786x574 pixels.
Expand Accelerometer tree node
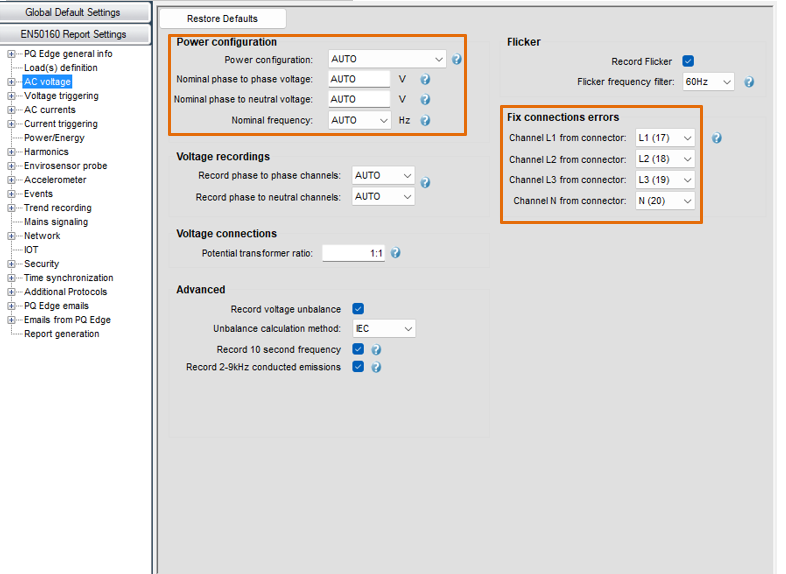11,180
